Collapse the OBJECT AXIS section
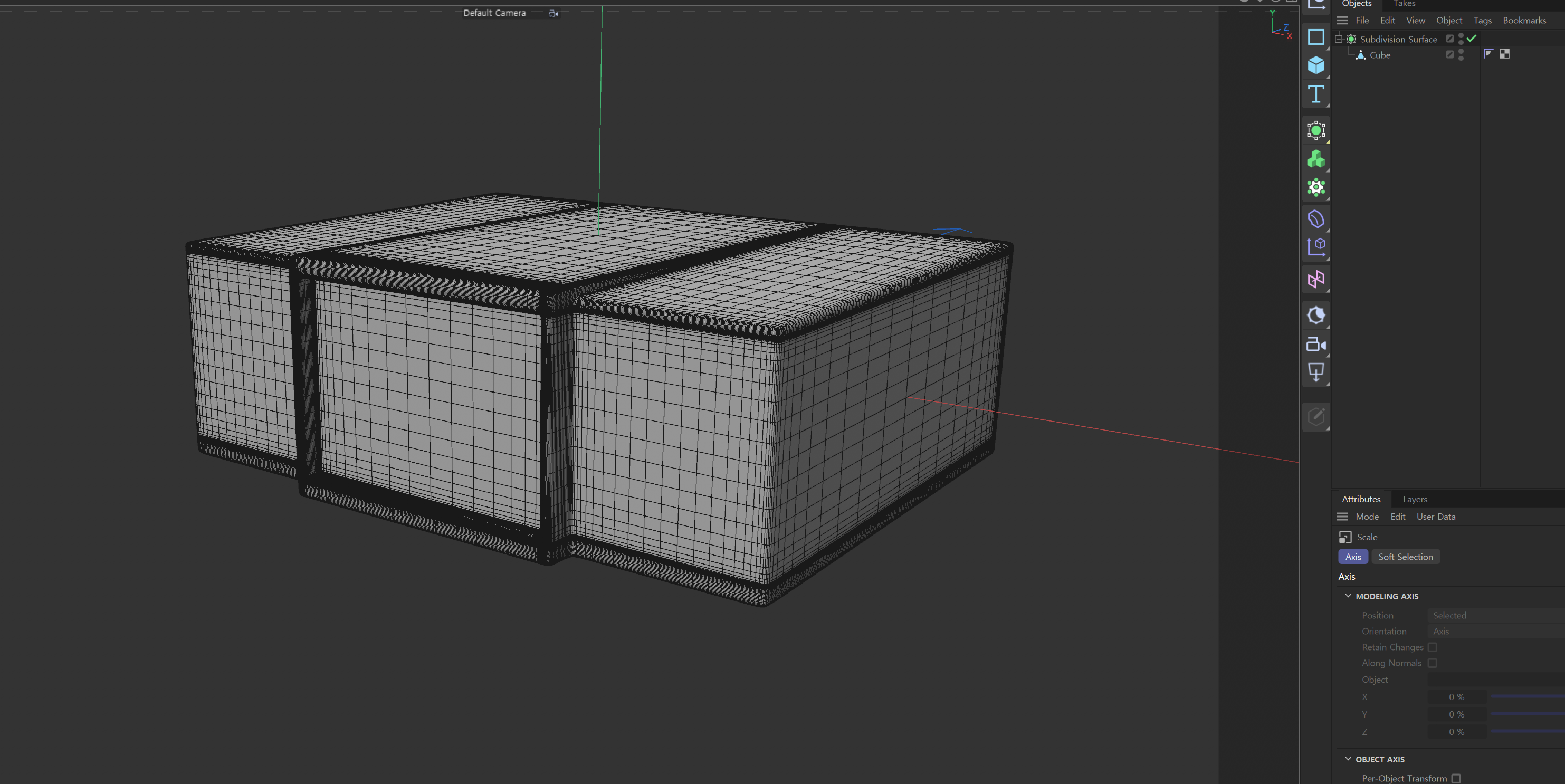The width and height of the screenshot is (1565, 784). pos(1348,759)
